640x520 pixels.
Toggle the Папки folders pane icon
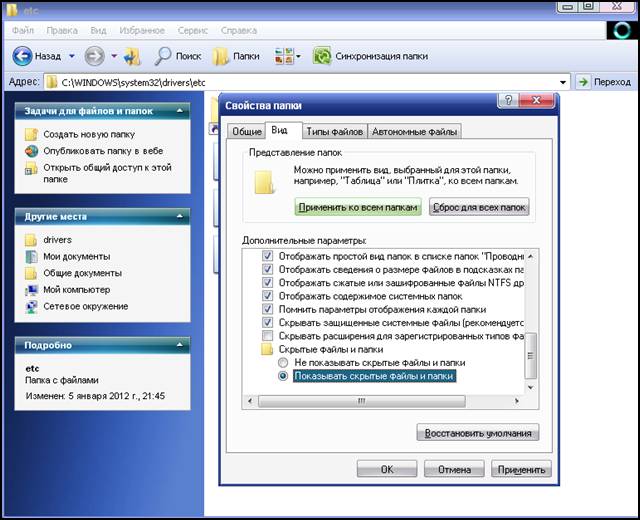pos(220,56)
